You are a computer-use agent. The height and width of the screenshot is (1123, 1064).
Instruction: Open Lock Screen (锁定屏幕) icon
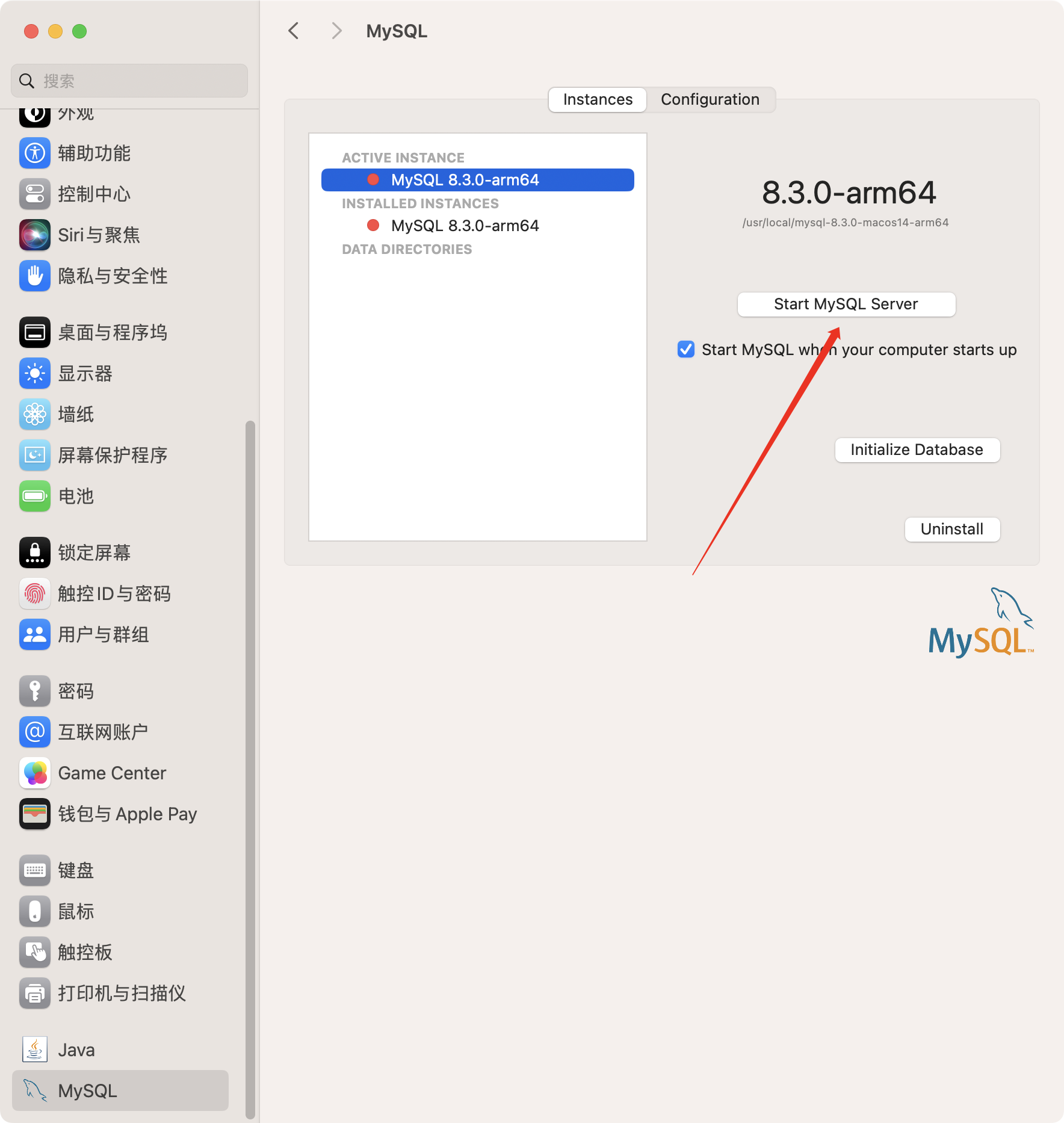pos(35,552)
